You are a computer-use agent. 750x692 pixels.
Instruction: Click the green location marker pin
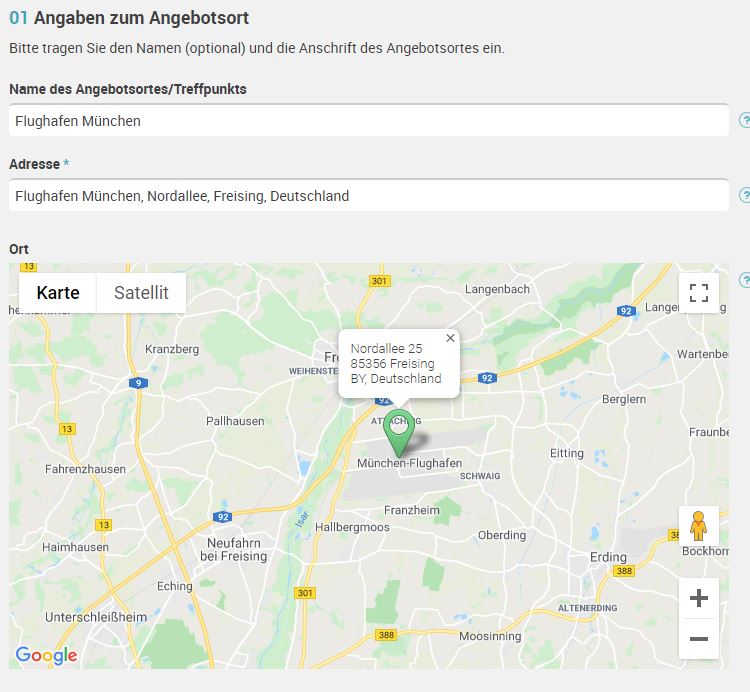(x=398, y=433)
